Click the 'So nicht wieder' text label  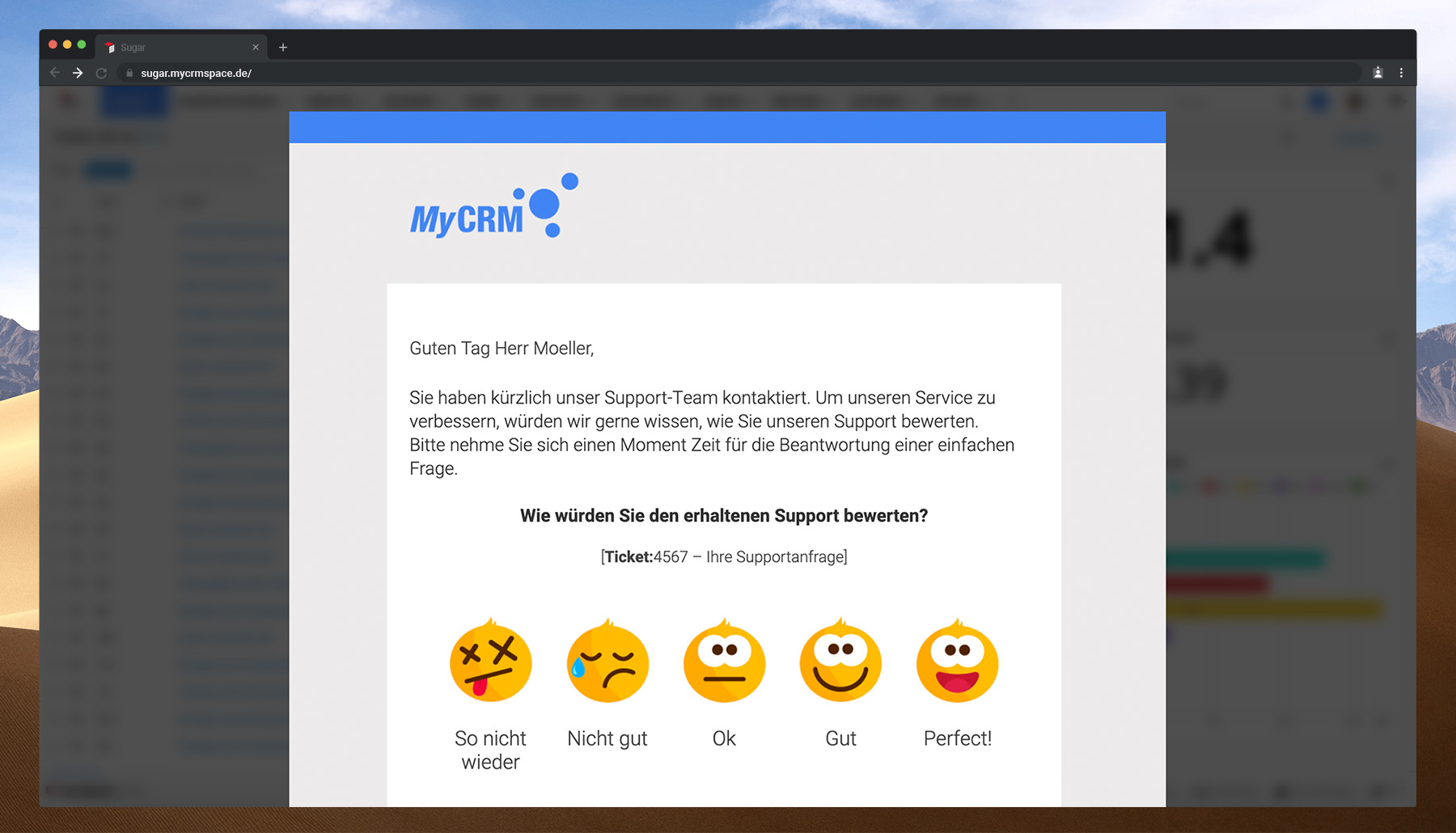coord(490,750)
